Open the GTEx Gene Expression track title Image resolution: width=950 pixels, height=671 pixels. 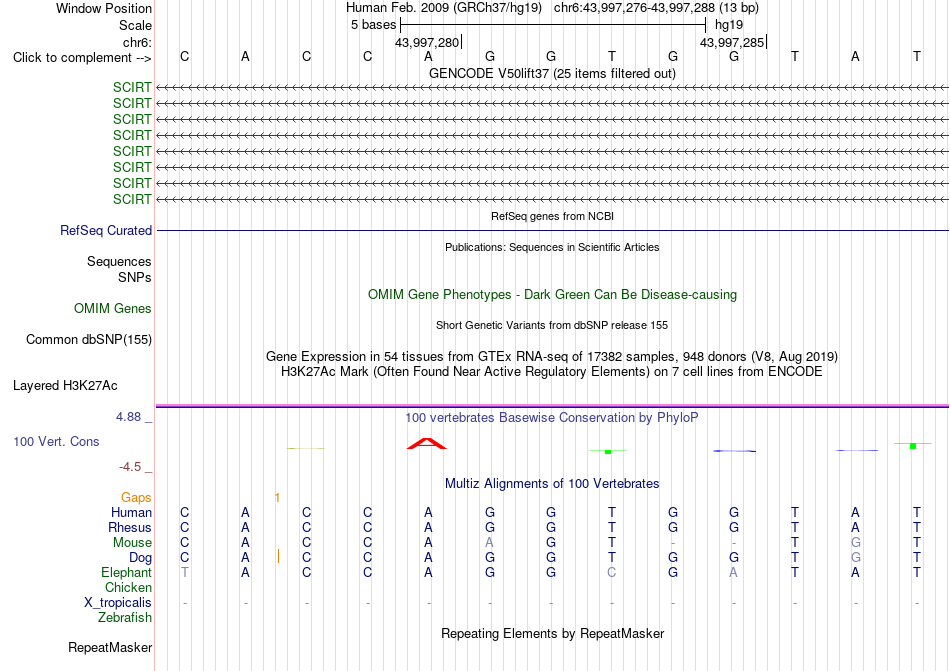(x=552, y=356)
